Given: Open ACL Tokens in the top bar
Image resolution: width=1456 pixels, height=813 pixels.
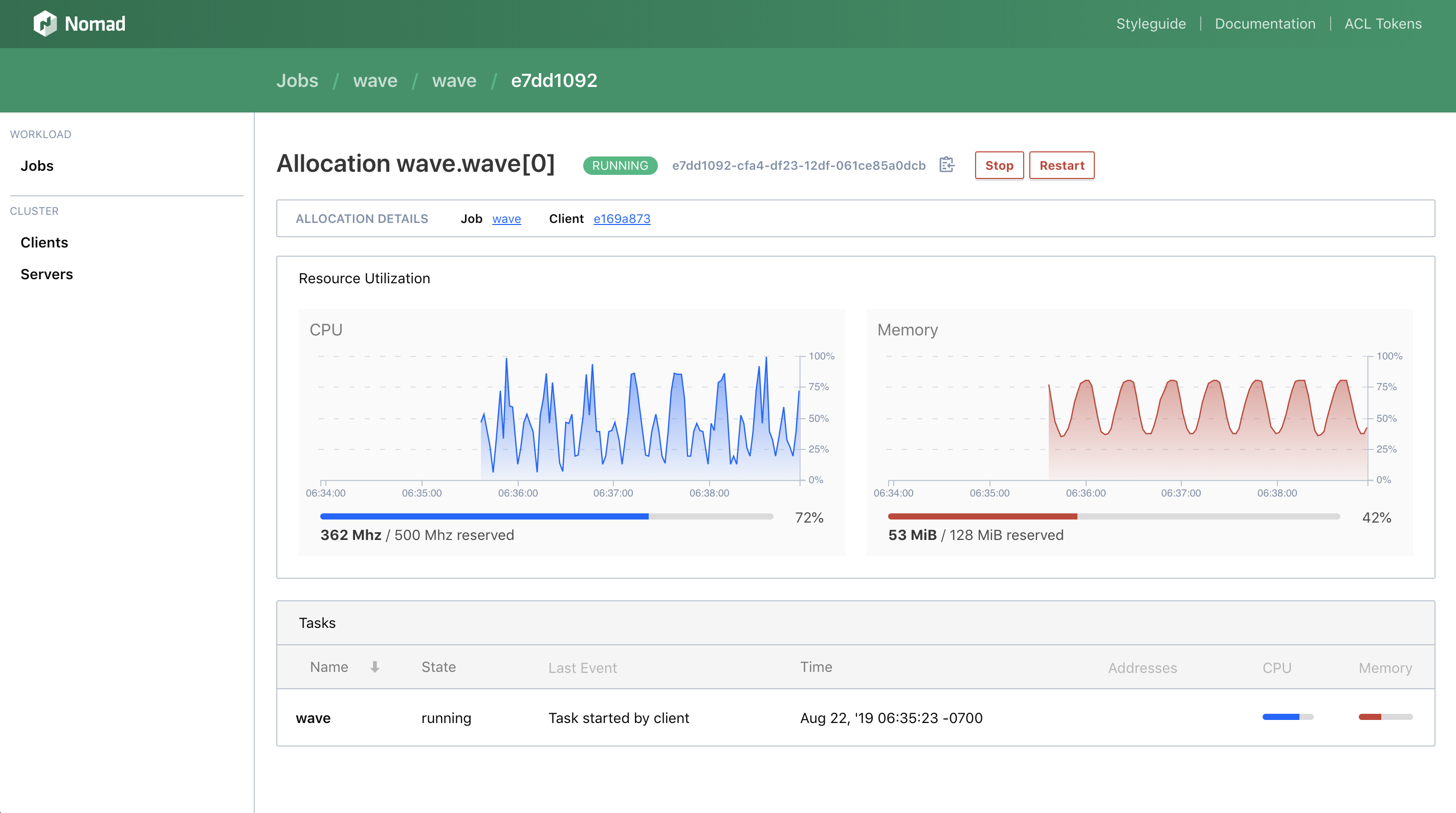Looking at the screenshot, I should [x=1382, y=24].
